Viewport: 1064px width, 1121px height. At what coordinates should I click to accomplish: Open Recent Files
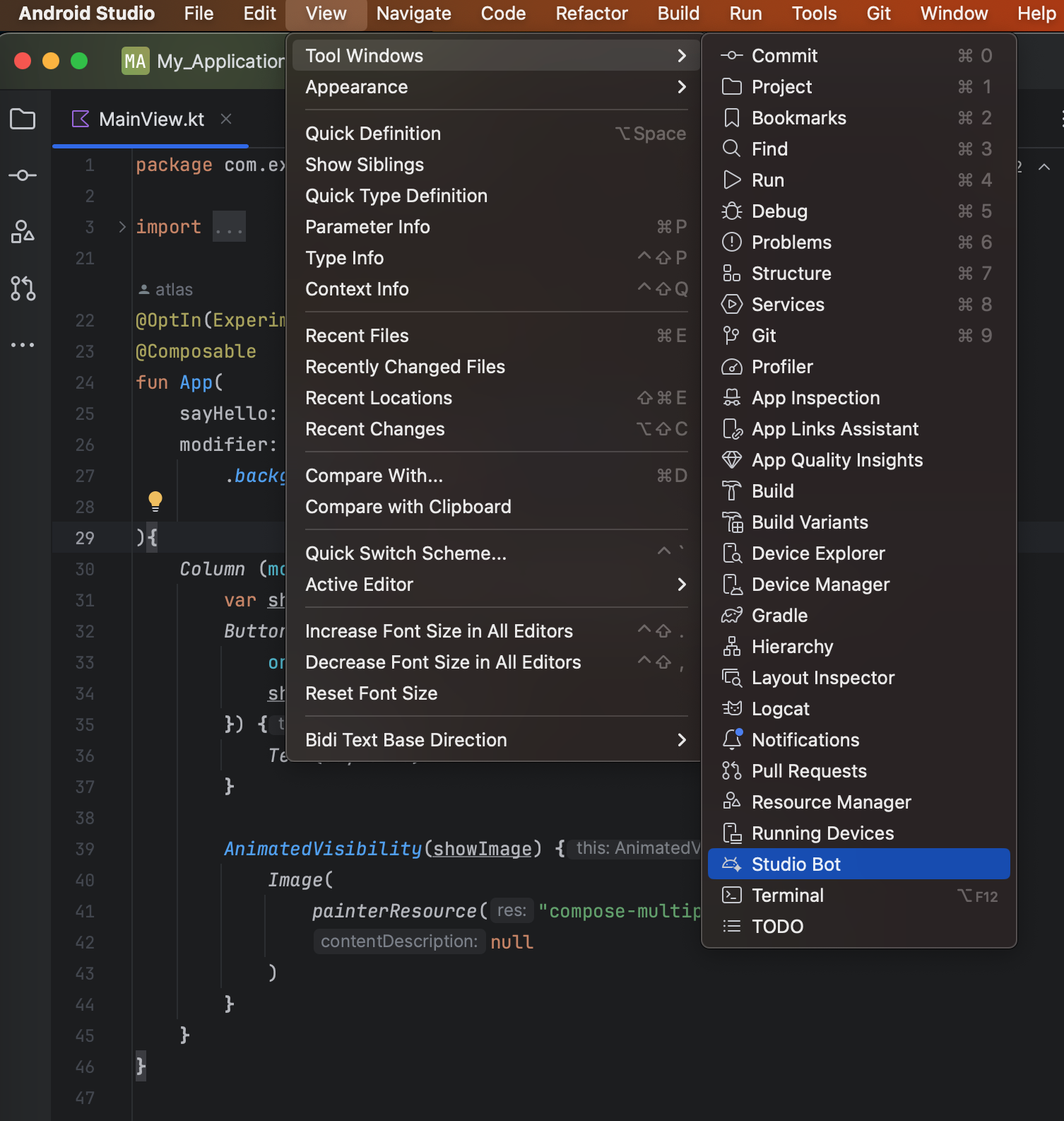click(x=496, y=335)
